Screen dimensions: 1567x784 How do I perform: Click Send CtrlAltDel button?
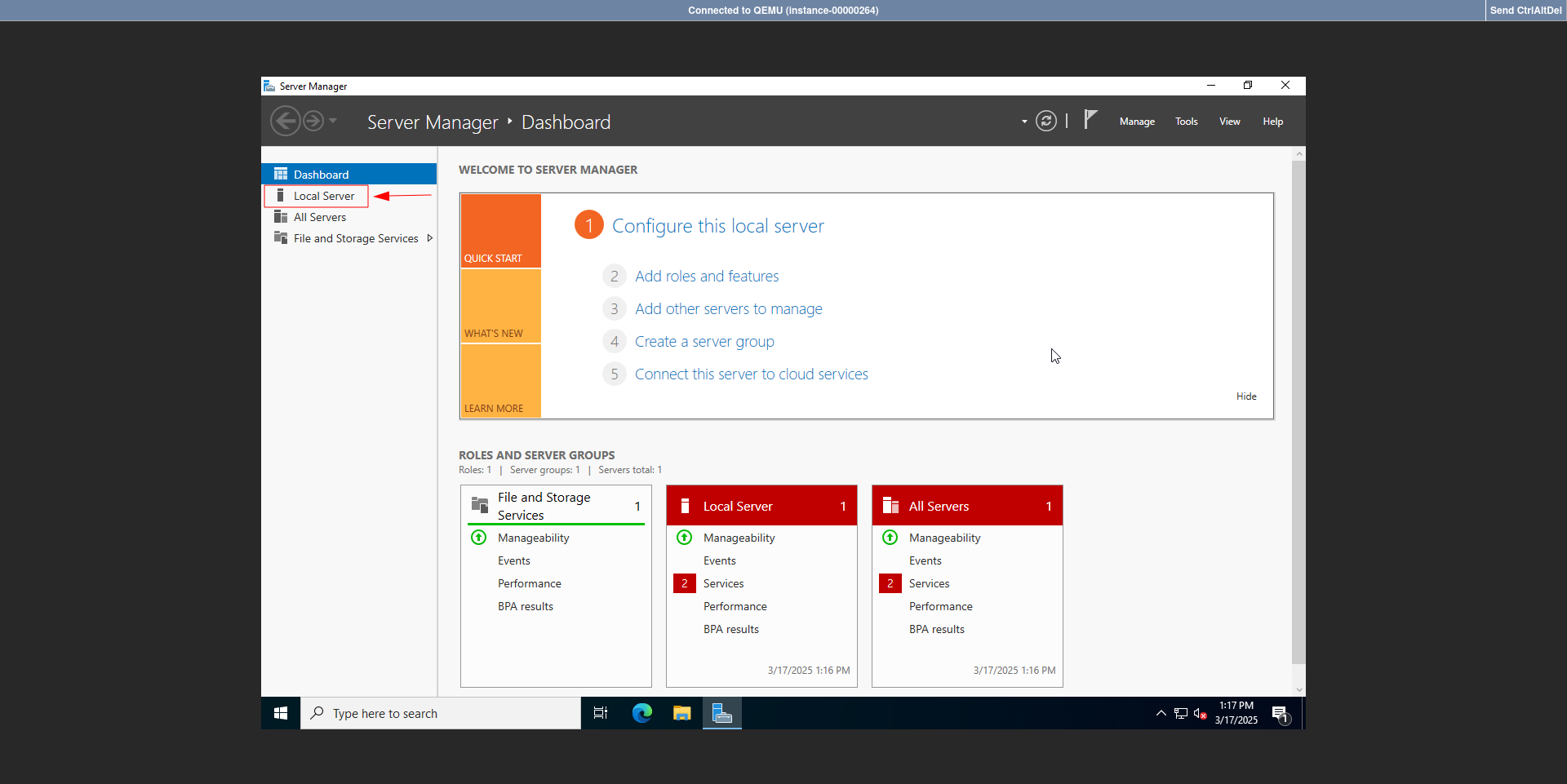point(1525,11)
